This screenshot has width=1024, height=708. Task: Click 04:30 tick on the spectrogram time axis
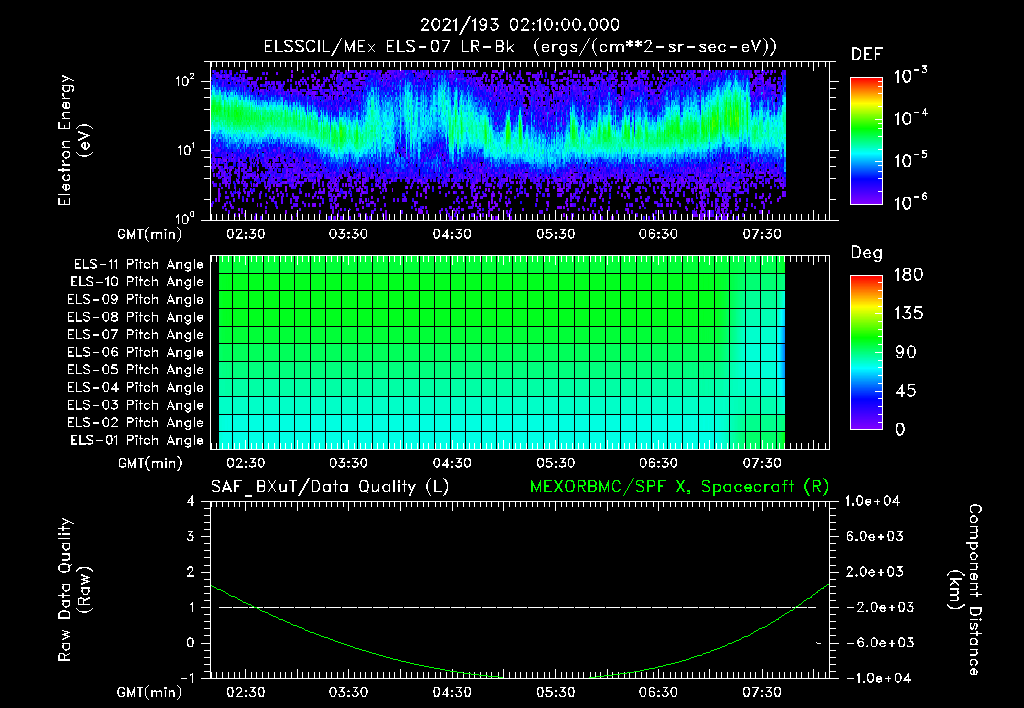click(452, 234)
